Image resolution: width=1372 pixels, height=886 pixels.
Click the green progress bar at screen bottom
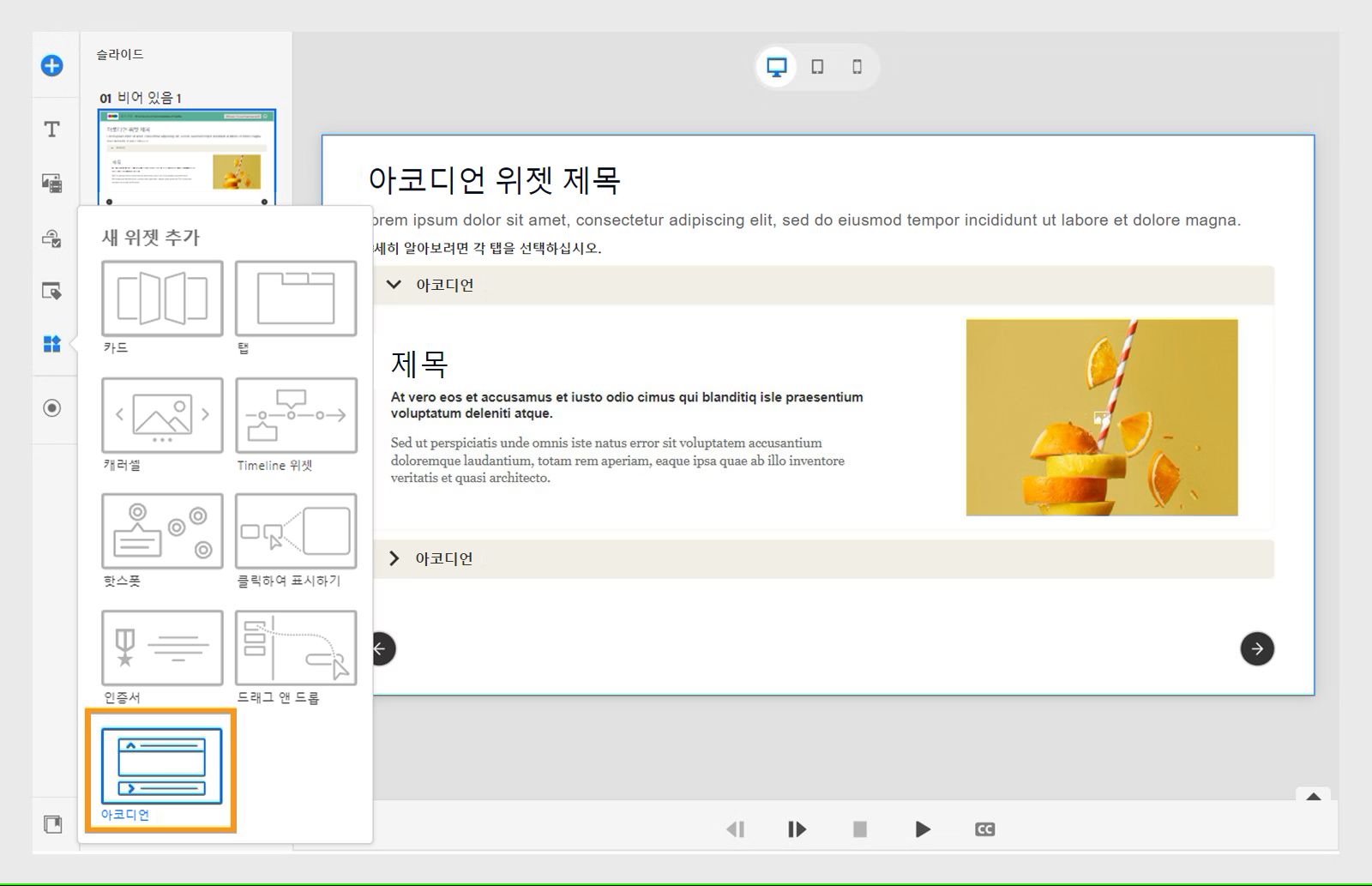tap(686, 882)
